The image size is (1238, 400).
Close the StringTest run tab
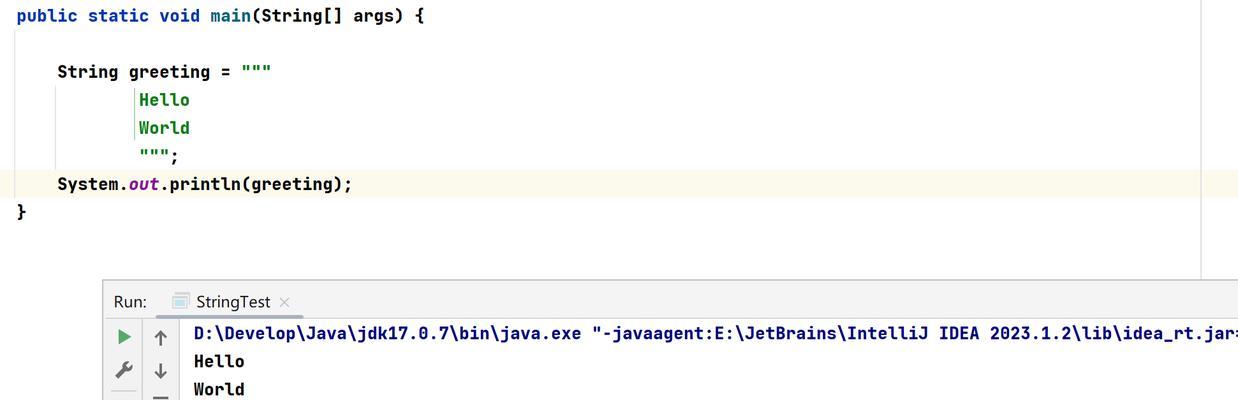[284, 302]
